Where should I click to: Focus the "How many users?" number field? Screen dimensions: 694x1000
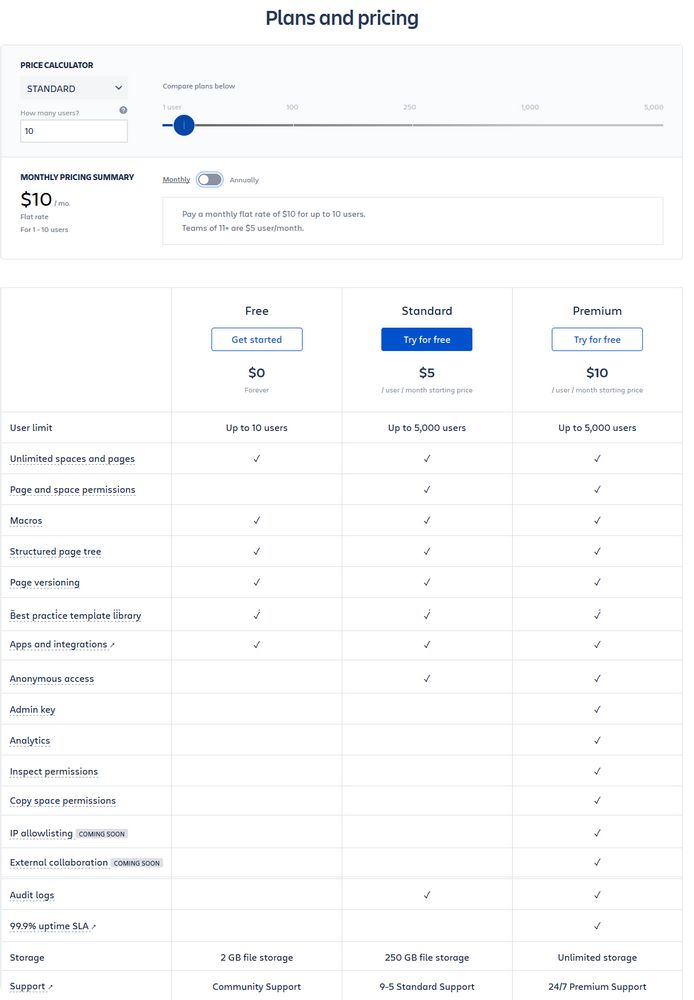tap(74, 131)
